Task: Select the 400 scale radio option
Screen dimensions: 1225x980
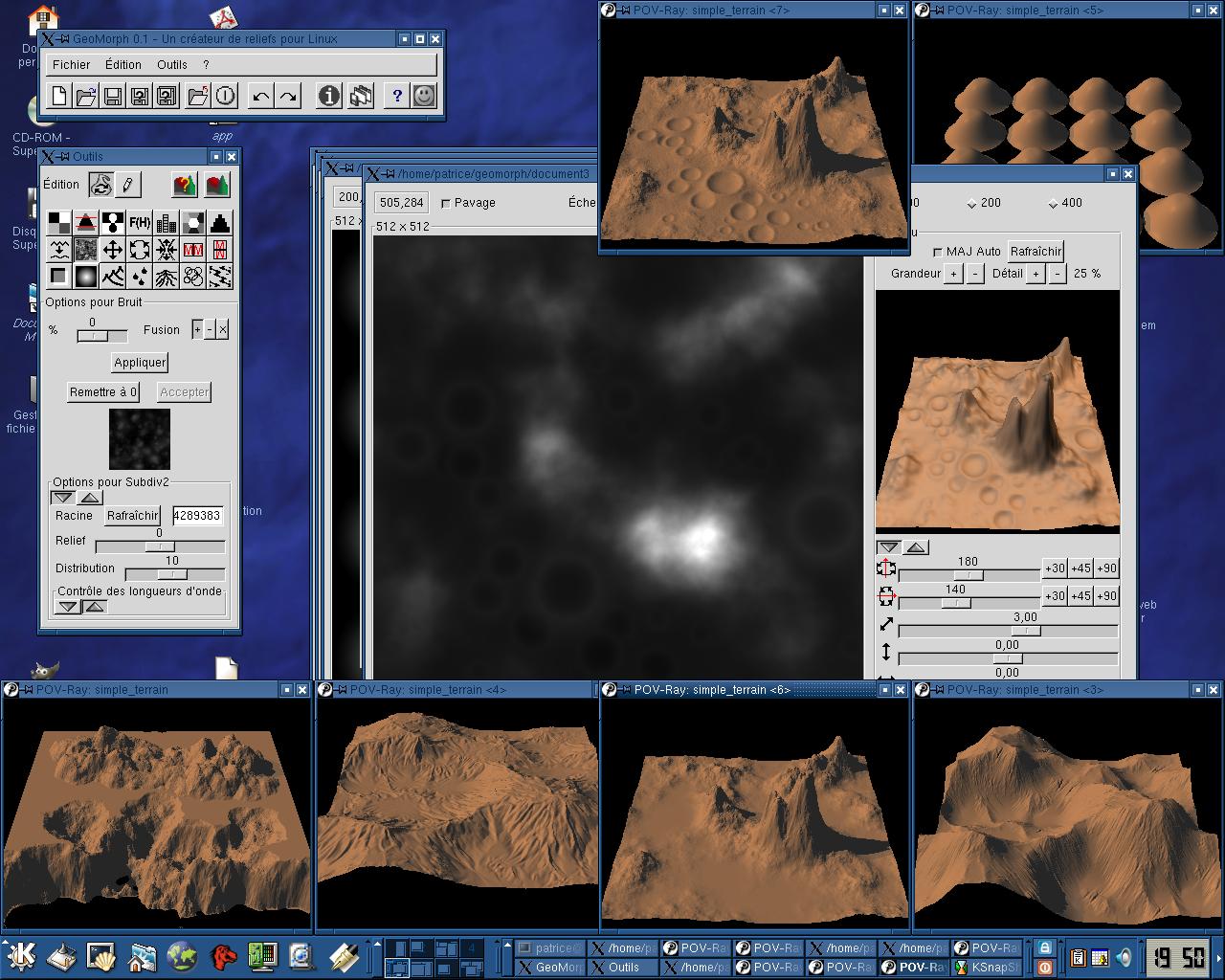Action: pyautogui.click(x=1054, y=203)
